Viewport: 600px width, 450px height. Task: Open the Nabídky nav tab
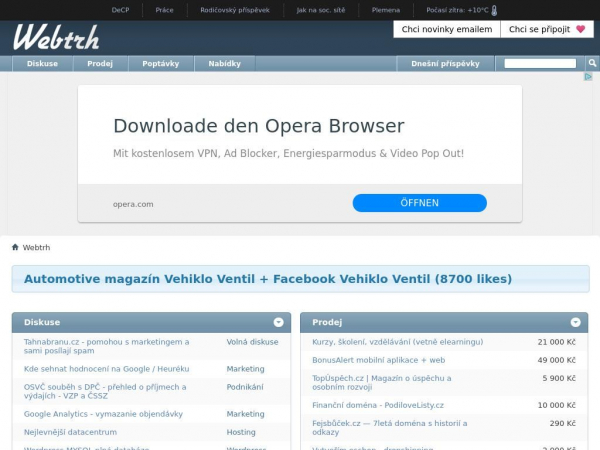point(225,64)
